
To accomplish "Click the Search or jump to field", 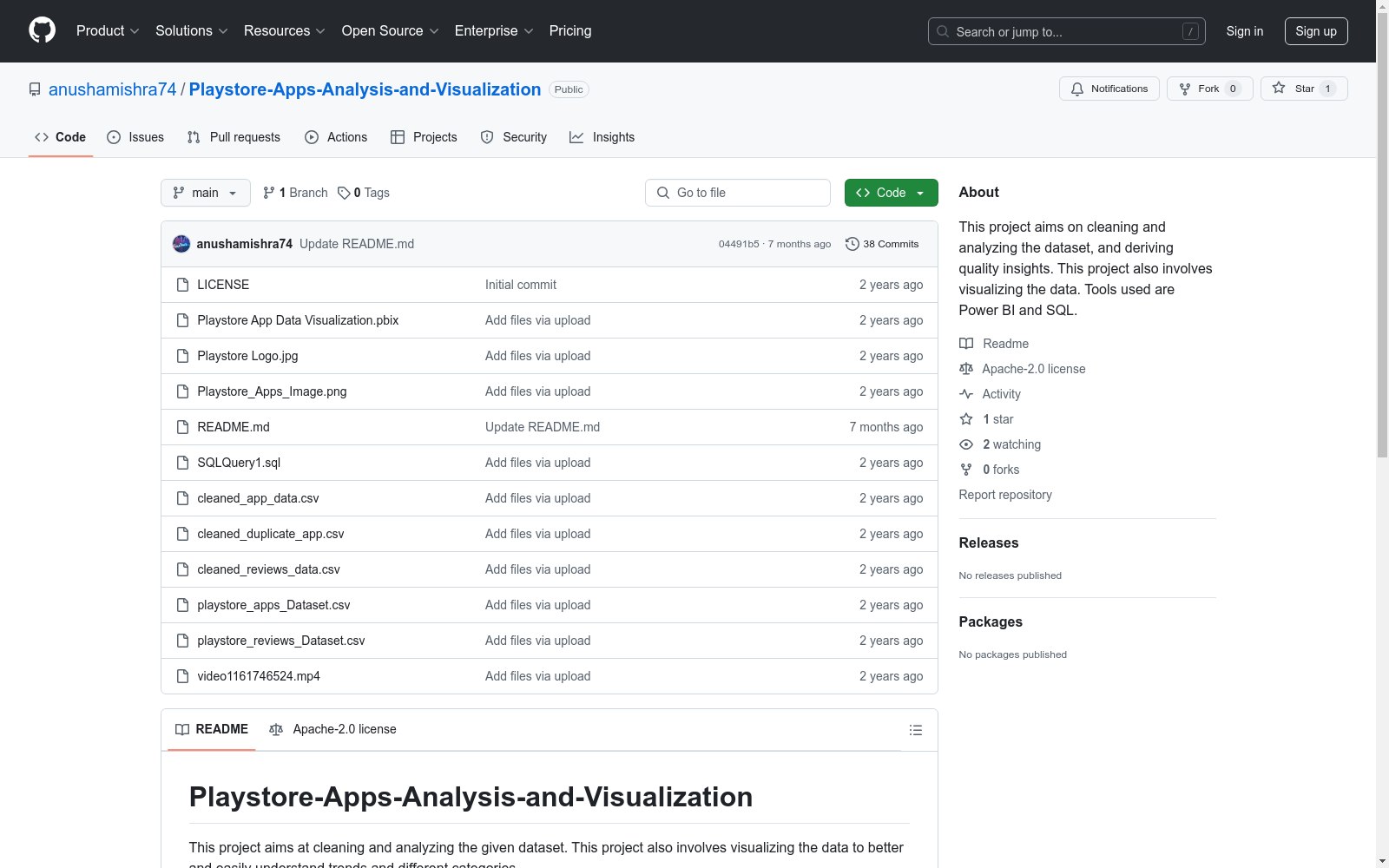I will (x=1067, y=31).
